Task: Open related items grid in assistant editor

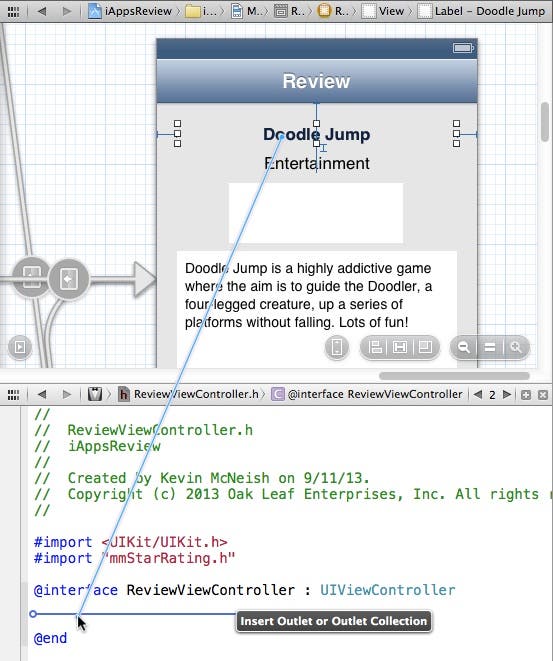Action: point(13,395)
